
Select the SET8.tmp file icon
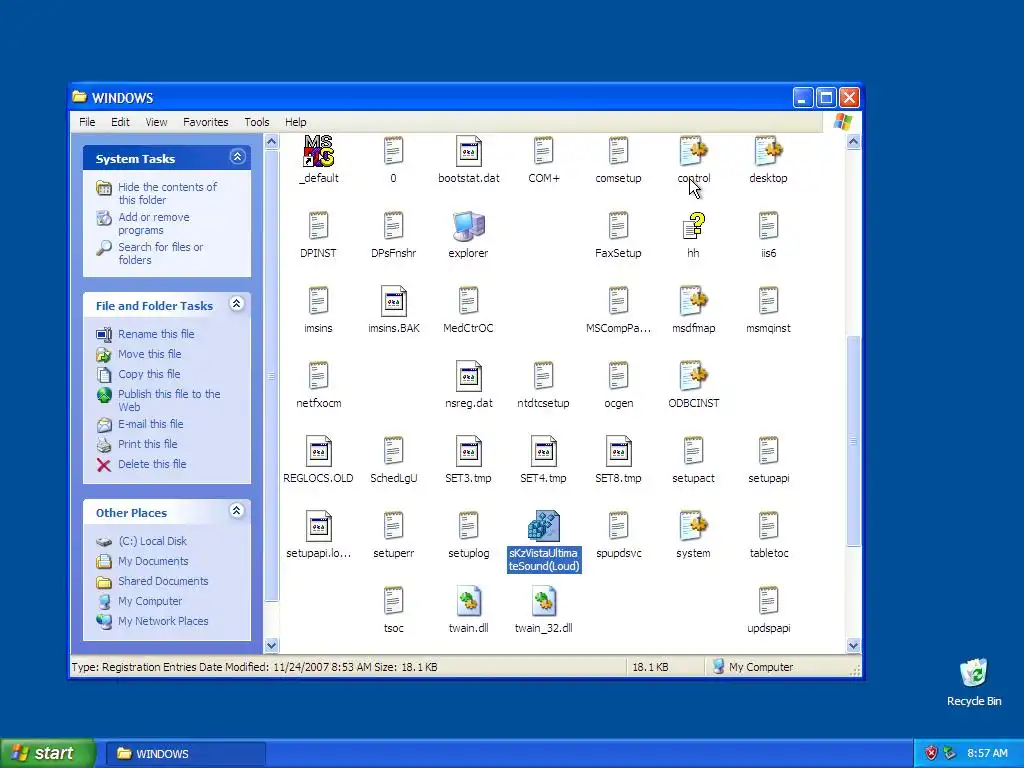coord(618,451)
